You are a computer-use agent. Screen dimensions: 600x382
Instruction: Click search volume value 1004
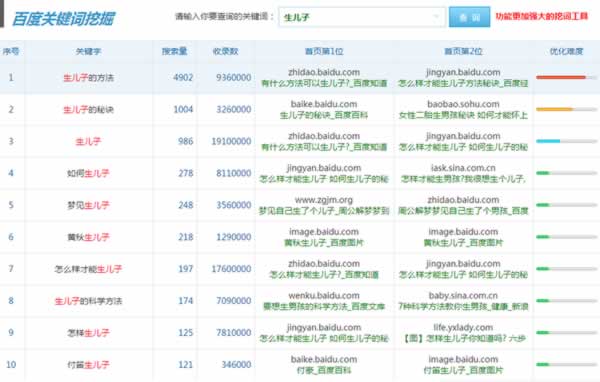pos(183,109)
